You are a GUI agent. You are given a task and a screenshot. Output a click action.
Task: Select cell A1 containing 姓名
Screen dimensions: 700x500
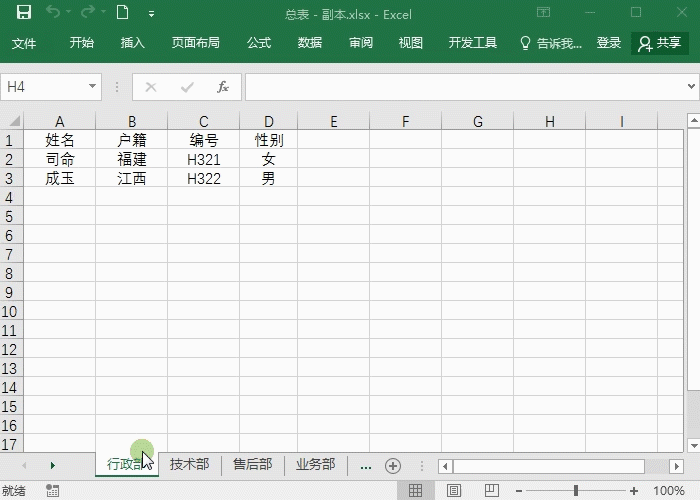tap(59, 140)
